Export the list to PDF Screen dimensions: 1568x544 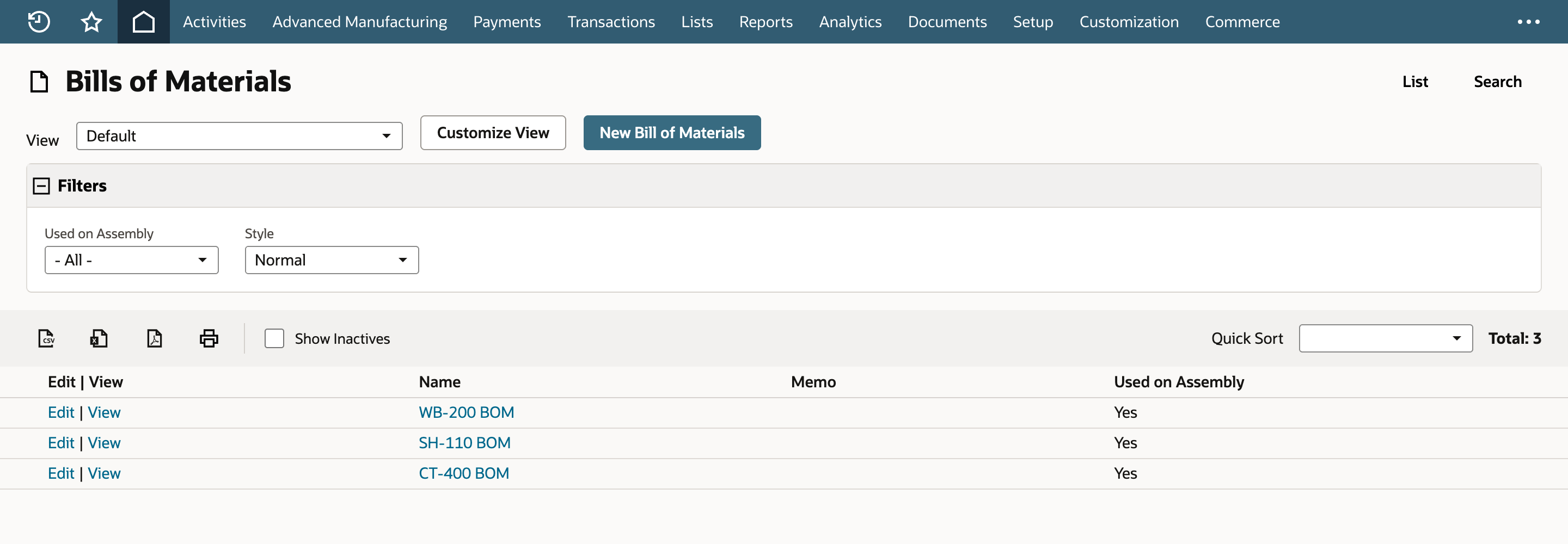pos(155,338)
